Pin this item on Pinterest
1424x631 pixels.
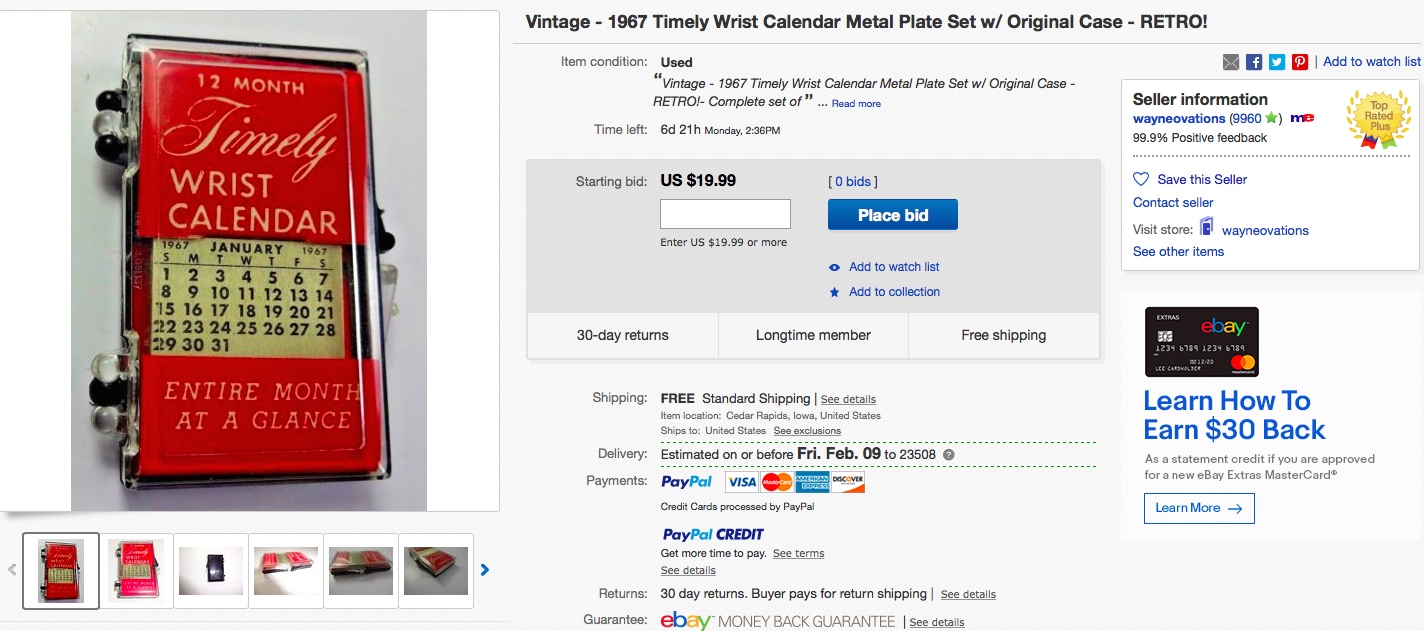pyautogui.click(x=1300, y=62)
